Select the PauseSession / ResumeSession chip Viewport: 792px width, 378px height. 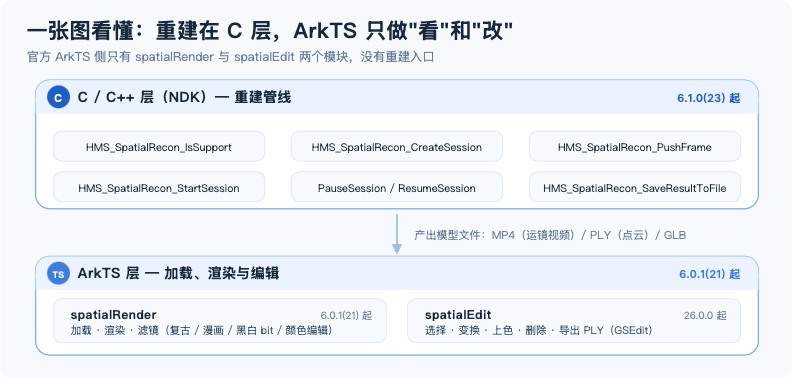(x=397, y=187)
